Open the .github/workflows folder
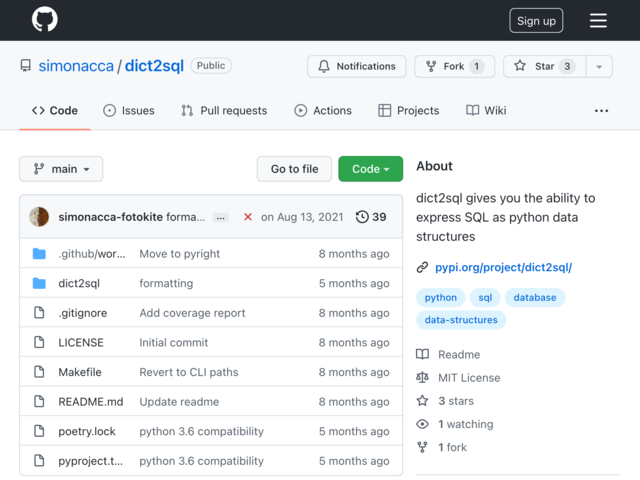The image size is (640, 480). [x=92, y=254]
